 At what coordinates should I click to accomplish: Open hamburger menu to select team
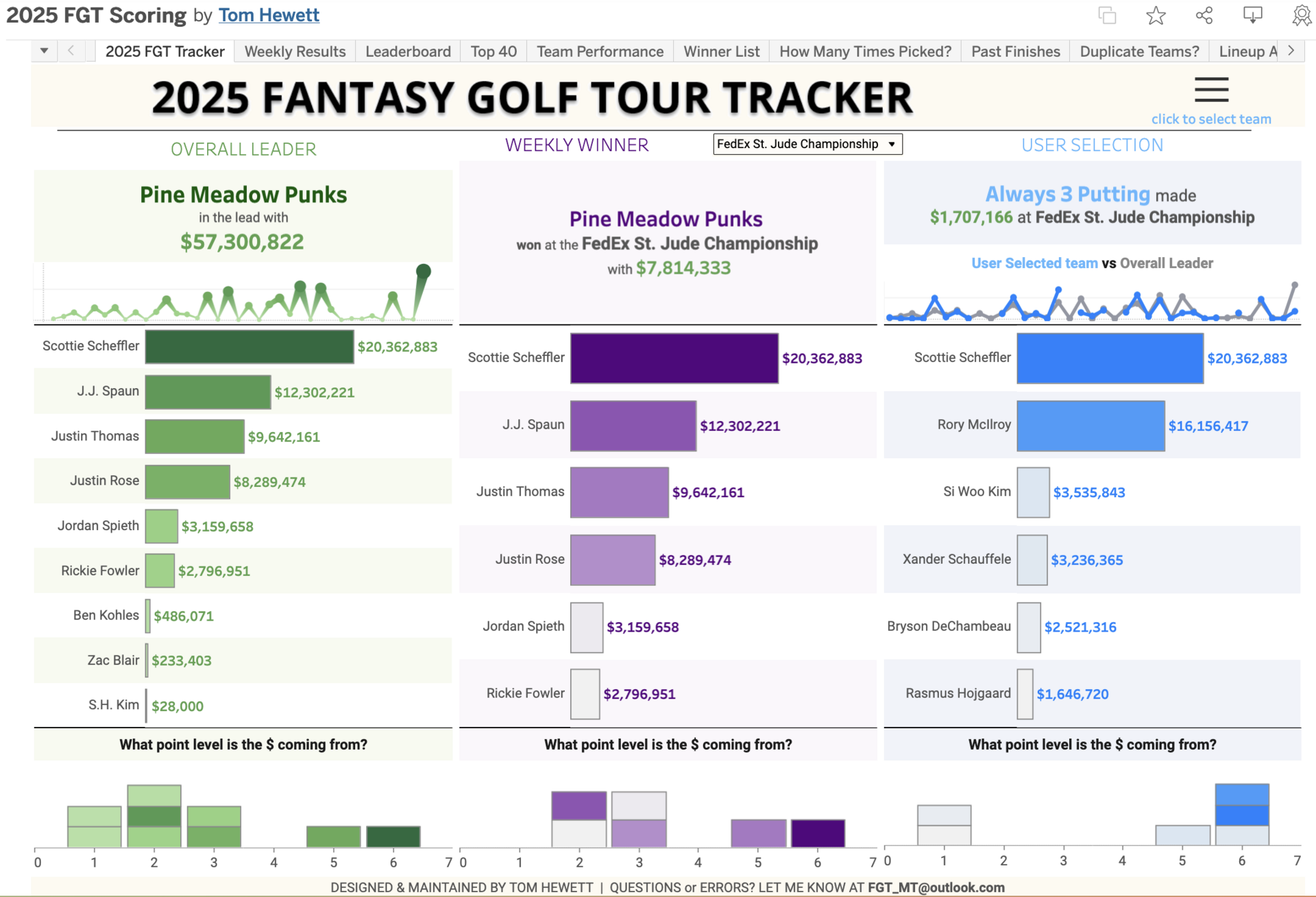[x=1211, y=90]
